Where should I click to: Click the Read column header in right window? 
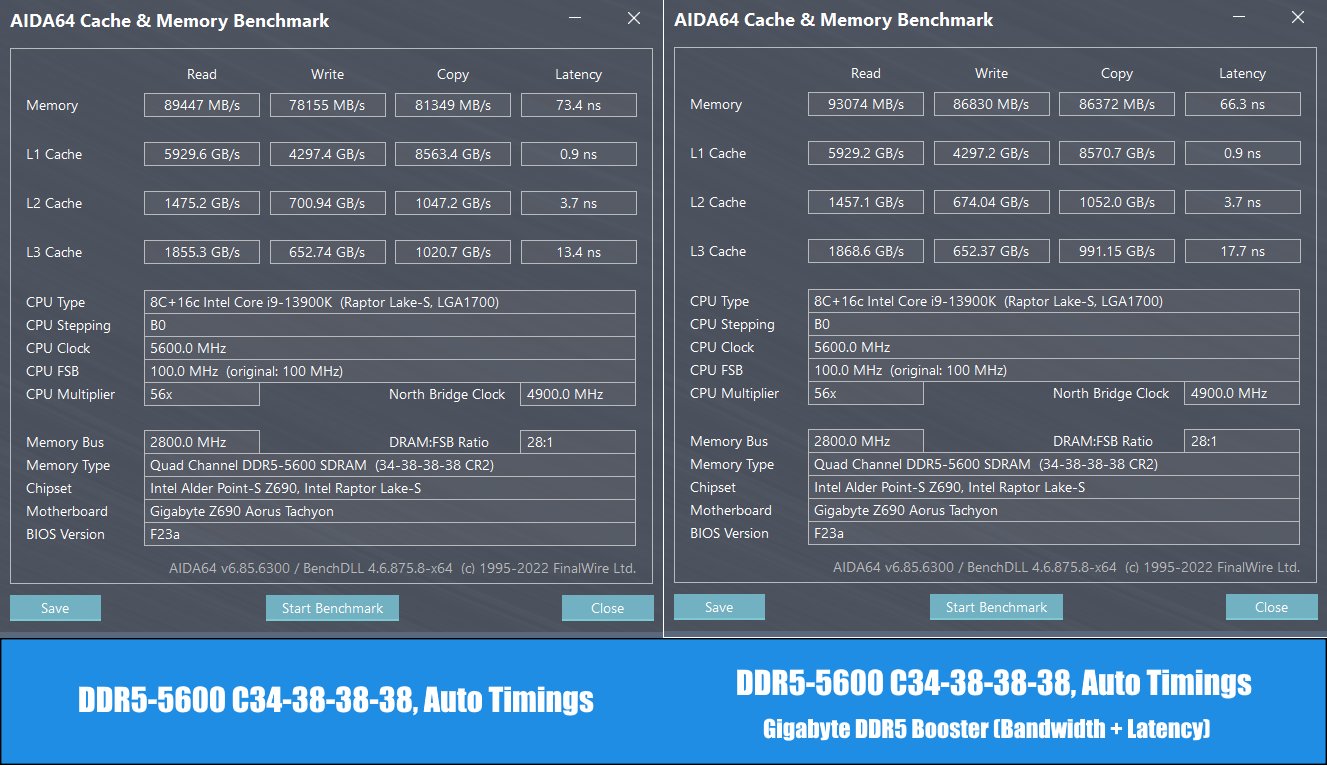click(x=866, y=73)
